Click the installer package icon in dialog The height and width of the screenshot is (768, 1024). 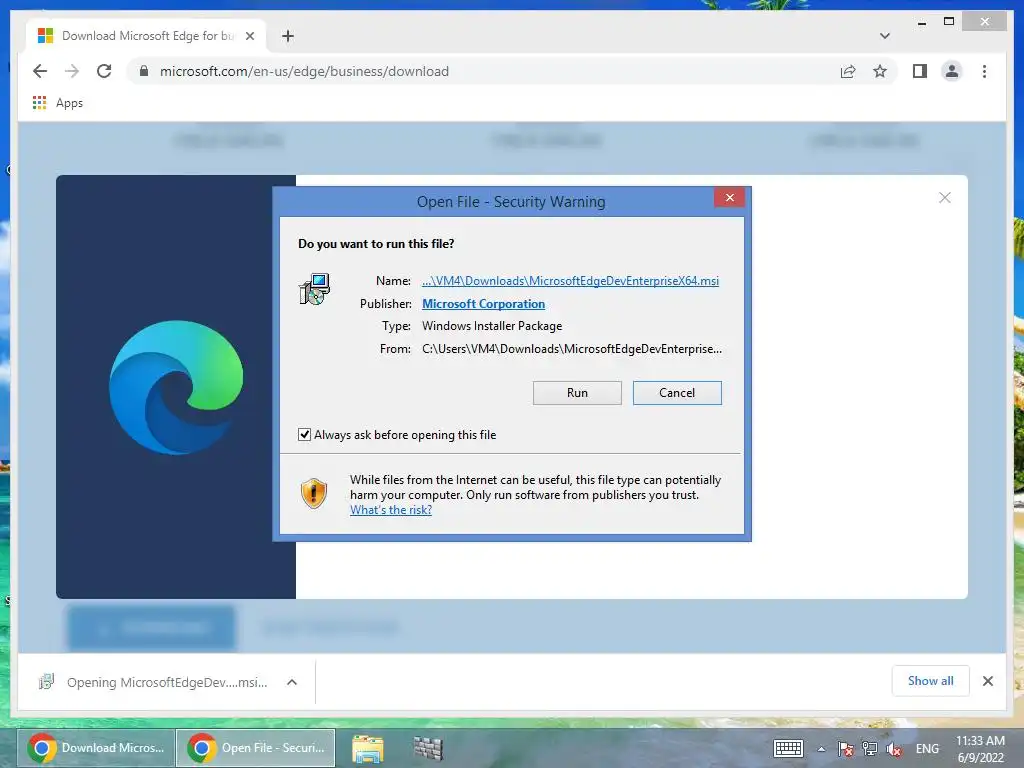(315, 289)
